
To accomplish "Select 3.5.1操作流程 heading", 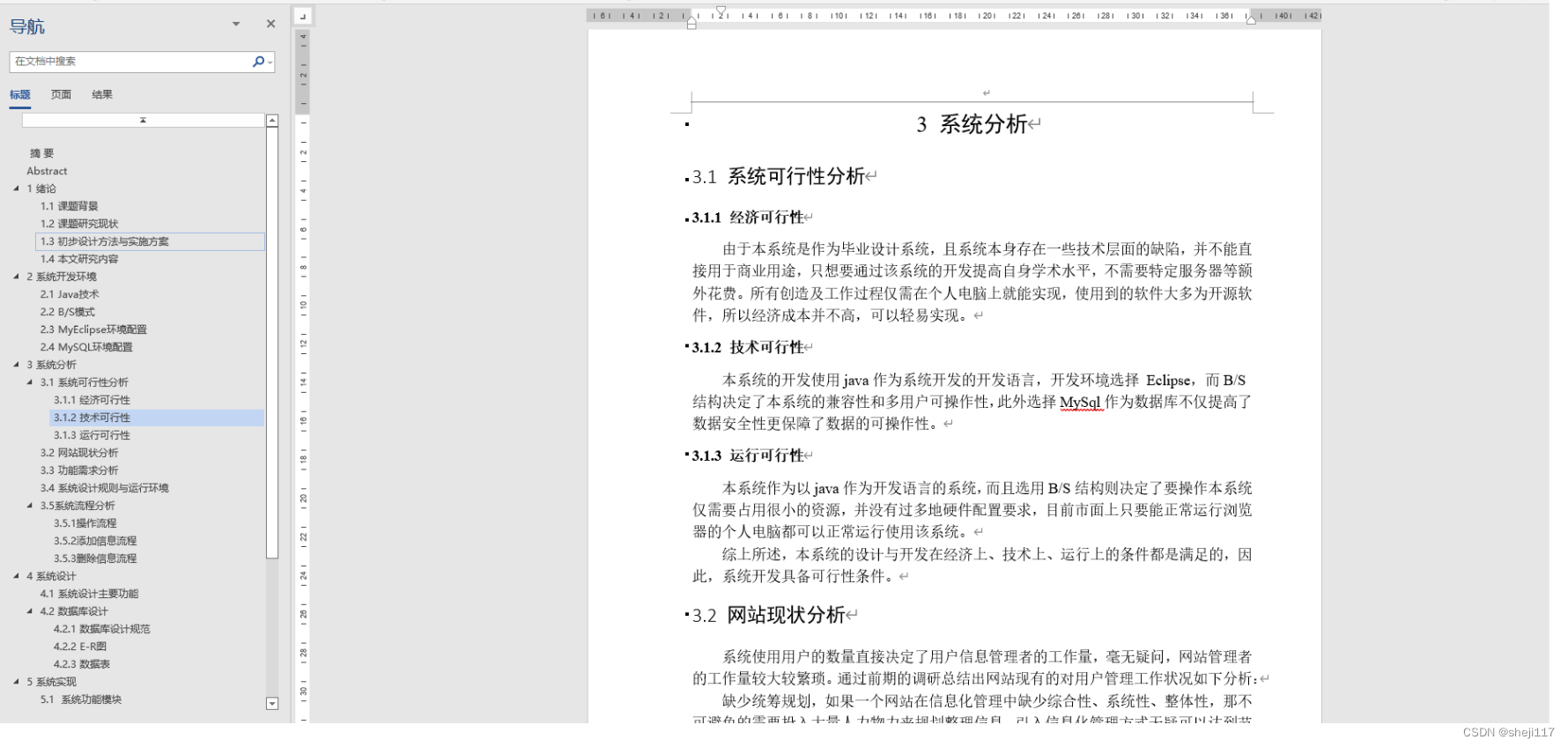I will [85, 523].
